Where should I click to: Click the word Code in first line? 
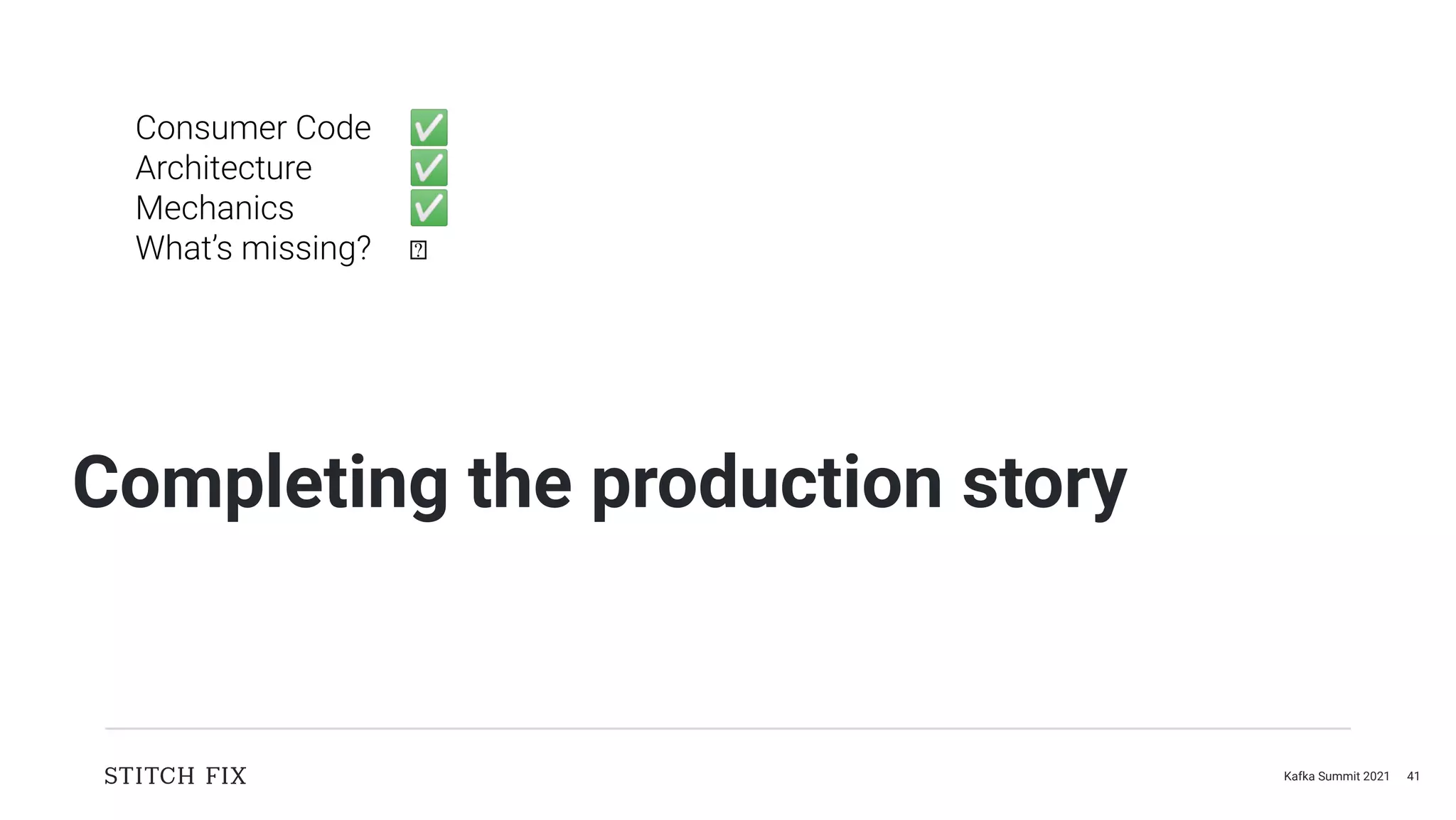[x=333, y=128]
